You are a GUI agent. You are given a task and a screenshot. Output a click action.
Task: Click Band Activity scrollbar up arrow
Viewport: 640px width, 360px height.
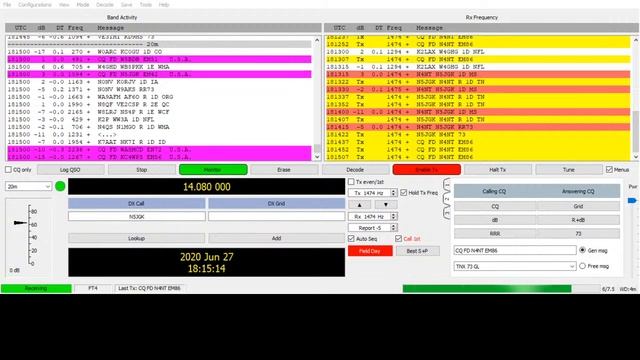[317, 40]
